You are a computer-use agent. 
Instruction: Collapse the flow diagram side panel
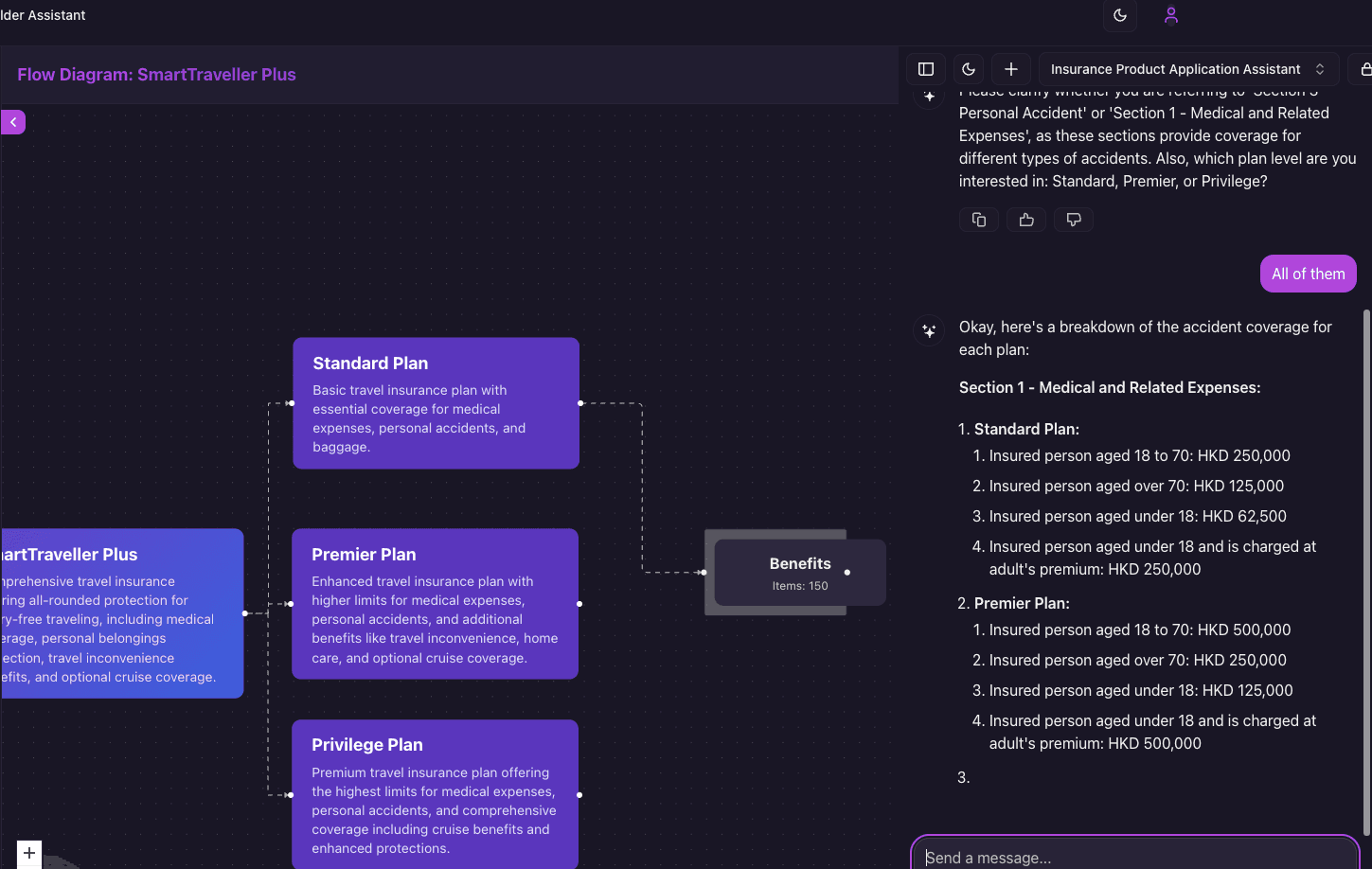13,122
